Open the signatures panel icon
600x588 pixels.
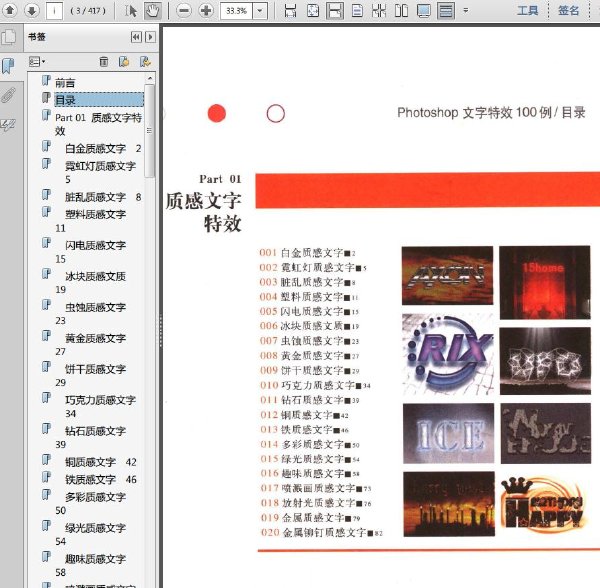pos(8,125)
